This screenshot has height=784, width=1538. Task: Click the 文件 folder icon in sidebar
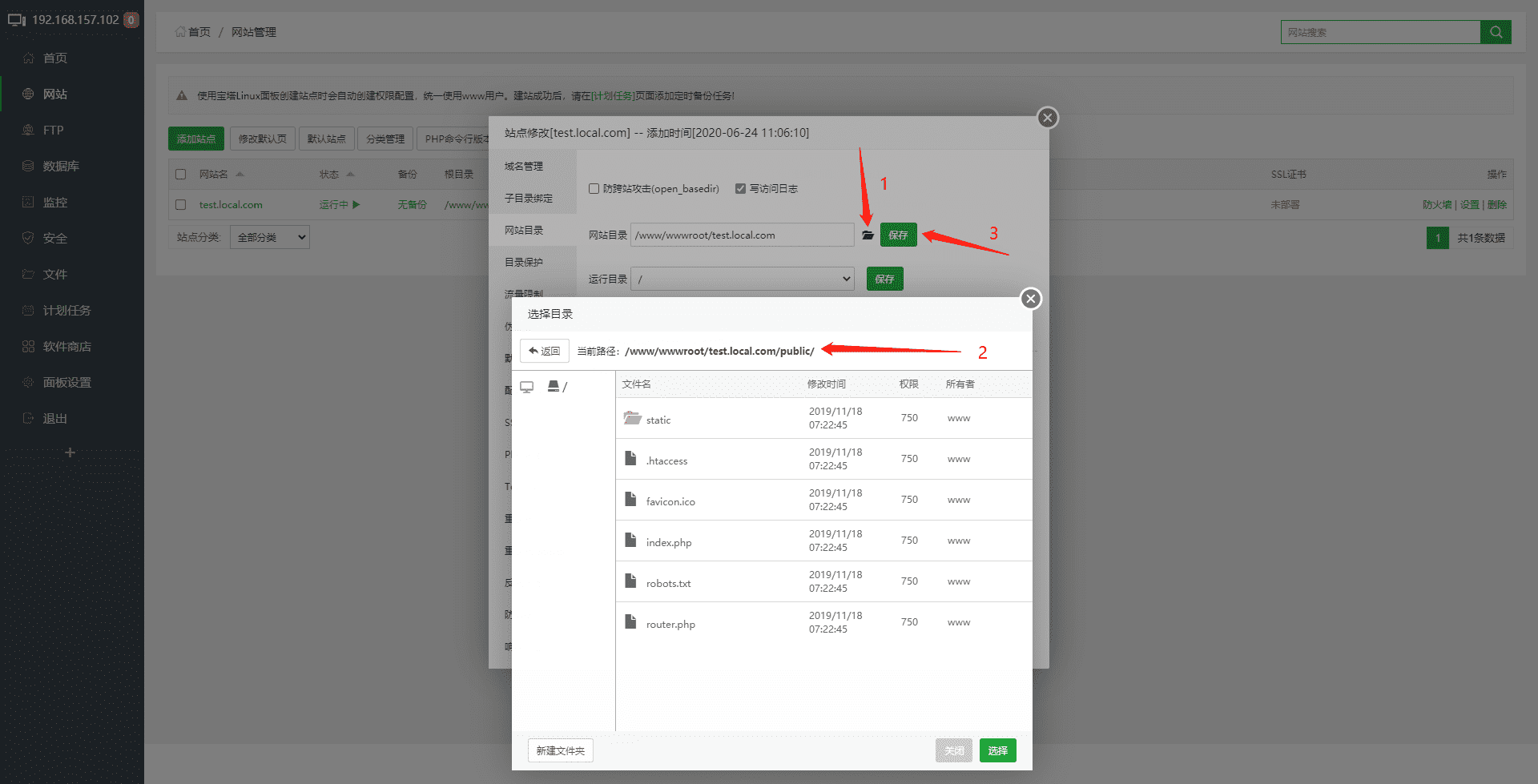tap(28, 274)
